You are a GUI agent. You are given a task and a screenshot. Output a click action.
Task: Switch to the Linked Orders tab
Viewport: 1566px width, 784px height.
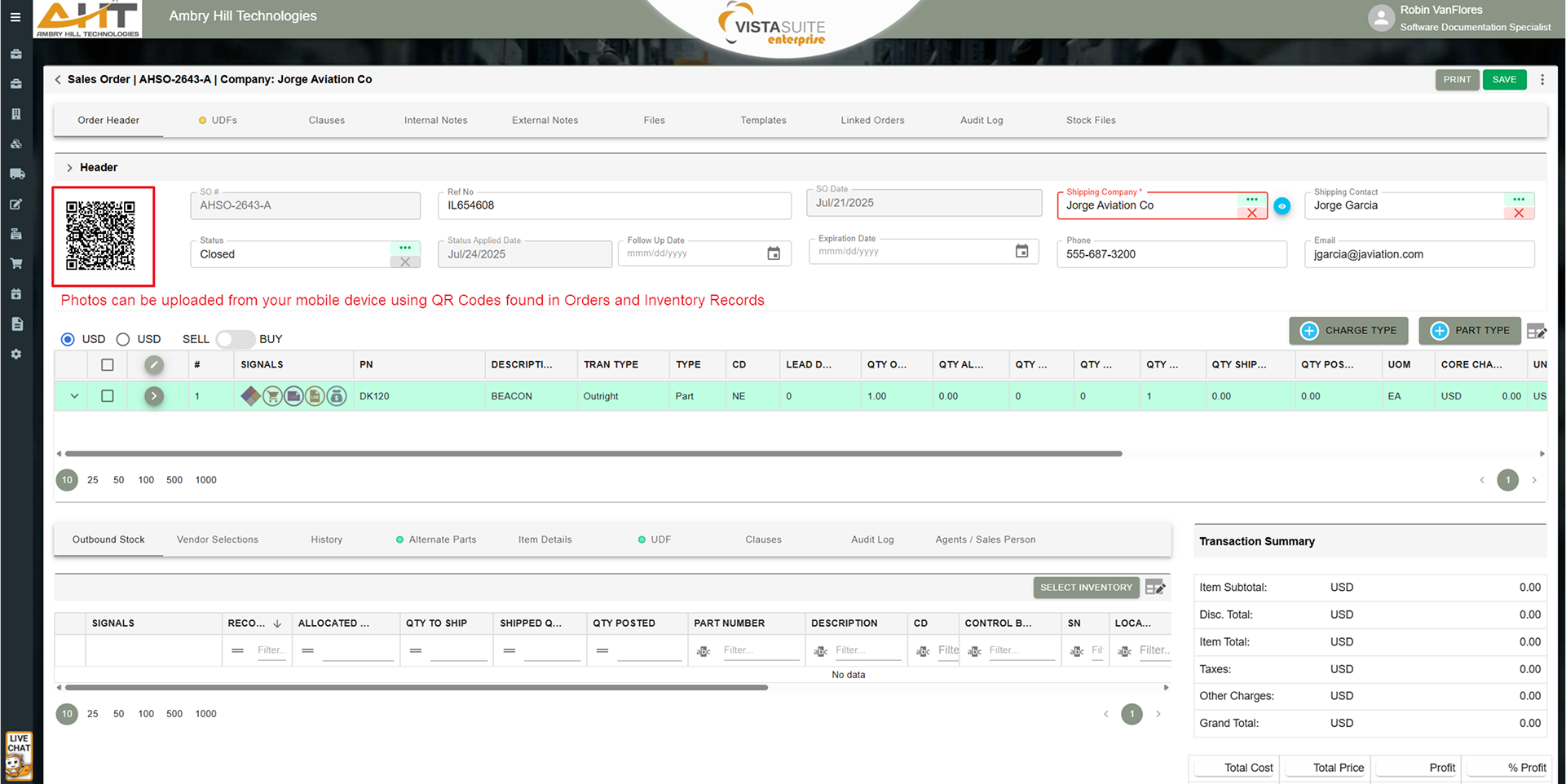872,121
